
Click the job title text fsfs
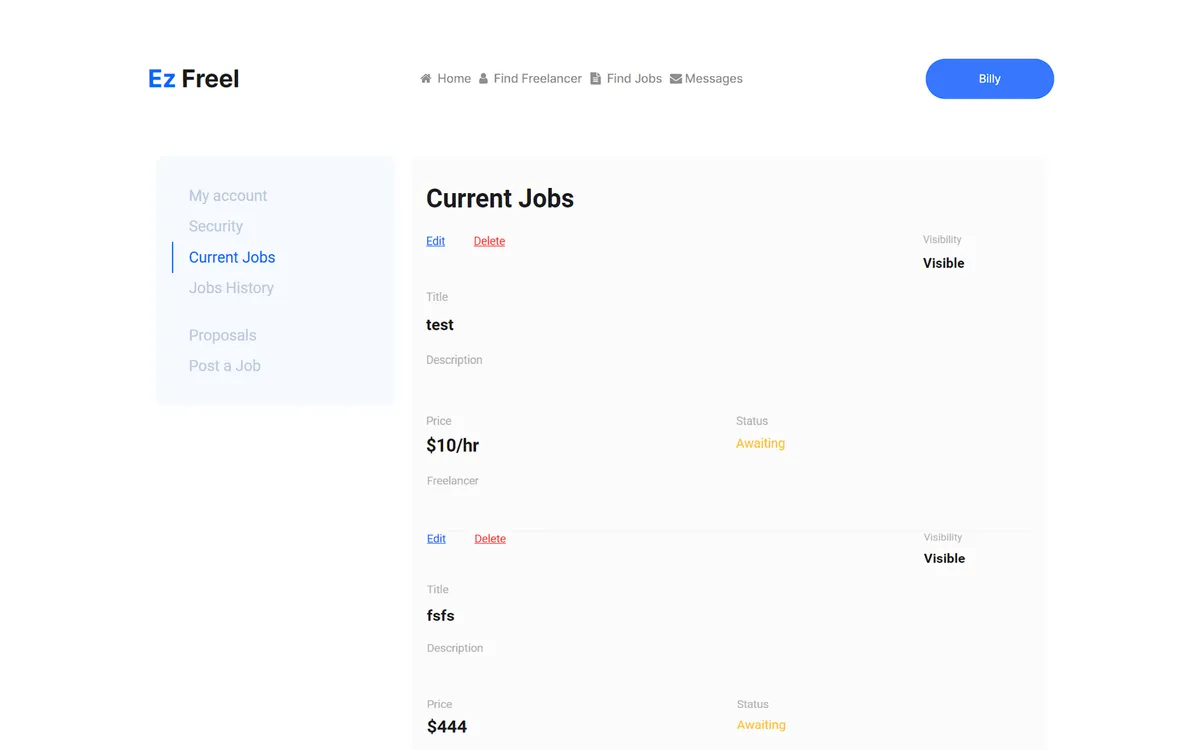pyautogui.click(x=441, y=616)
